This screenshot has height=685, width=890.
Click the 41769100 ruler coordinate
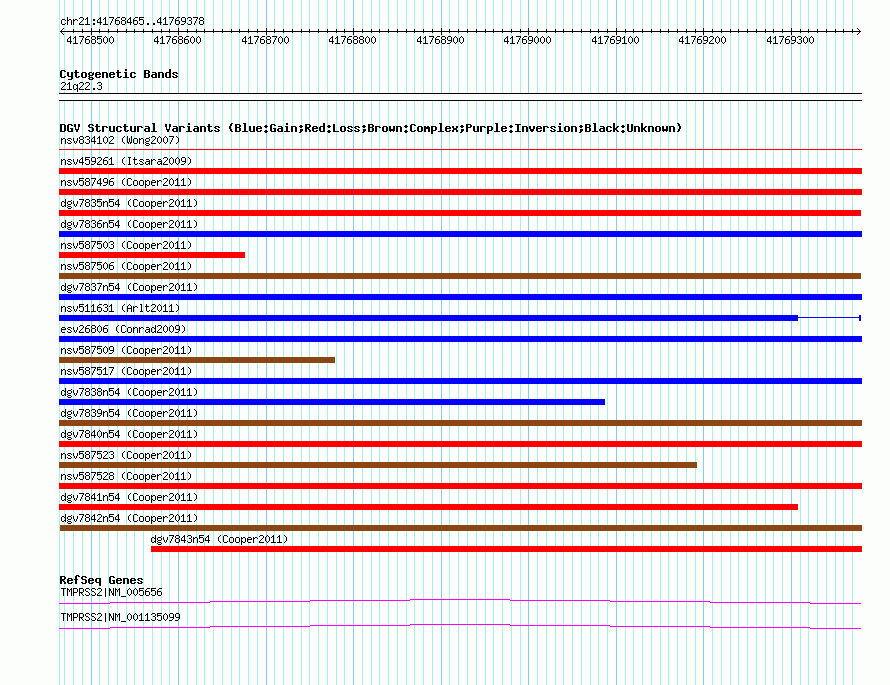(x=615, y=40)
